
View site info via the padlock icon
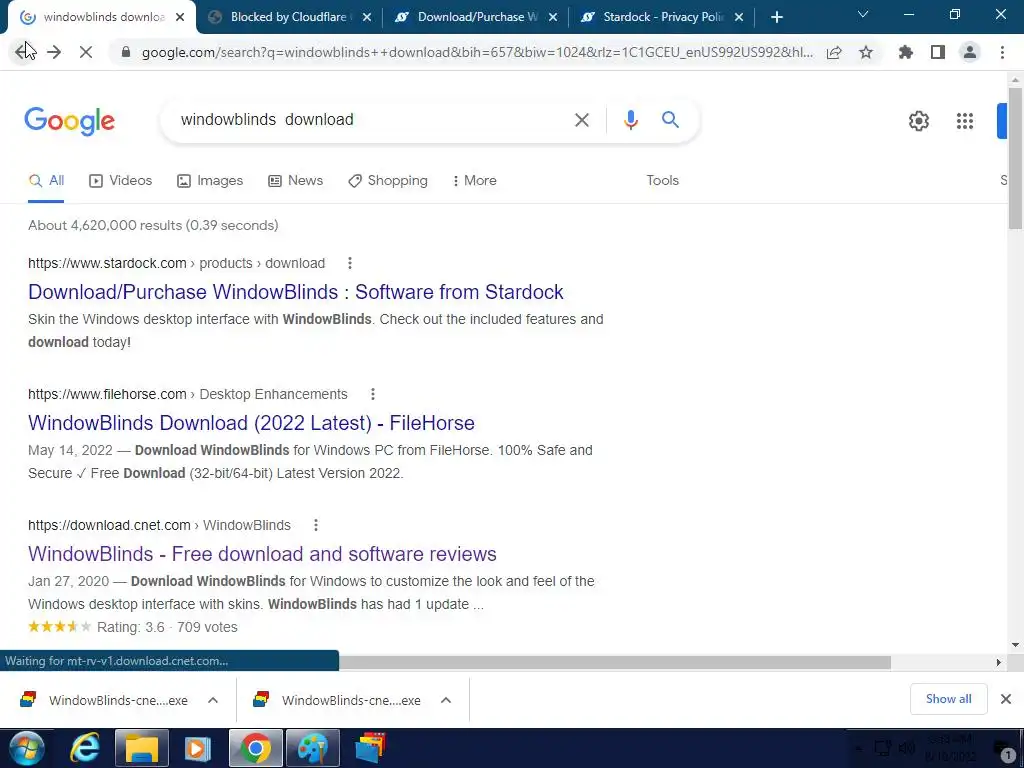pos(126,52)
